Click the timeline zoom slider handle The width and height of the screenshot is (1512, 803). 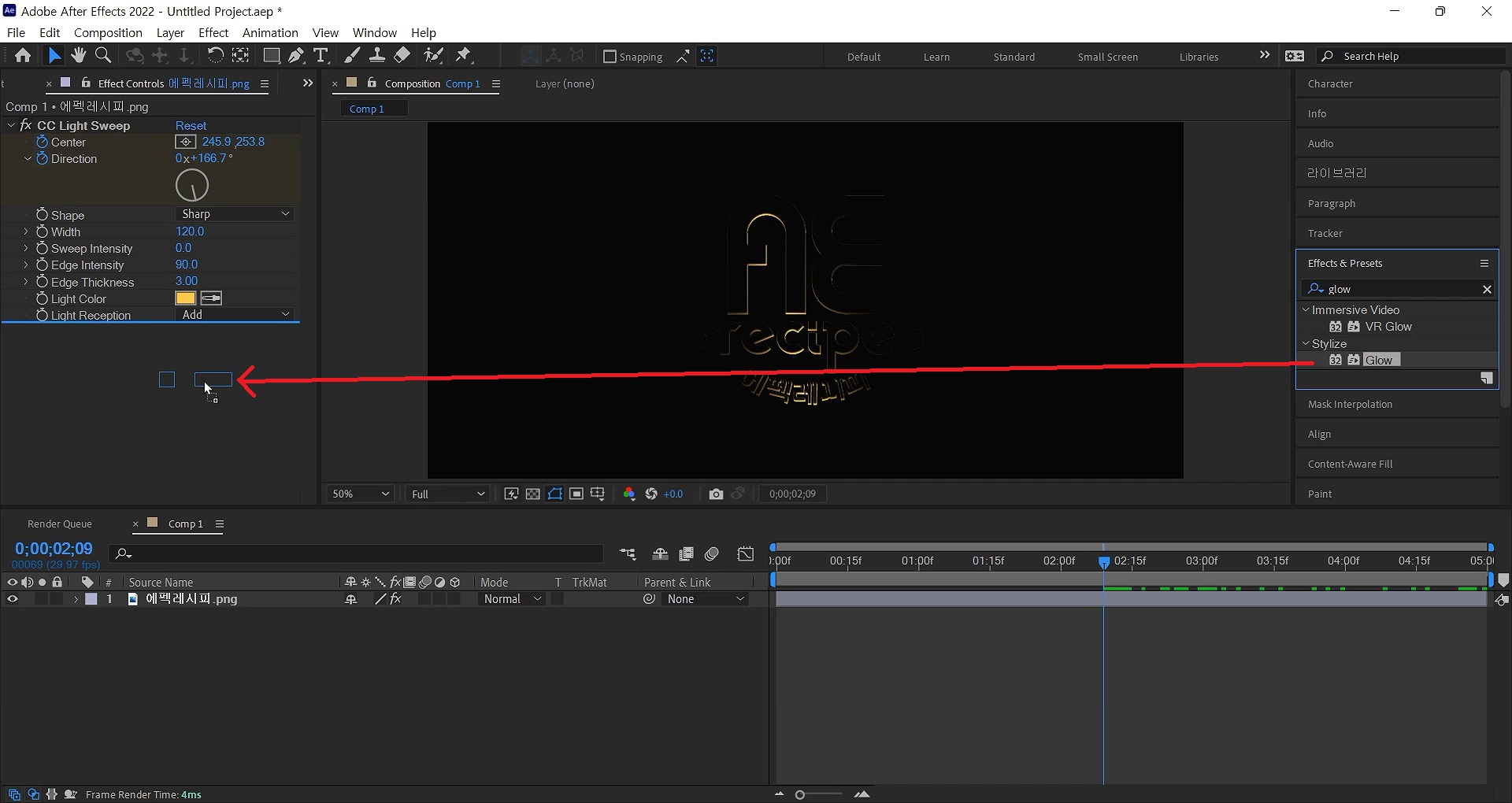(800, 795)
